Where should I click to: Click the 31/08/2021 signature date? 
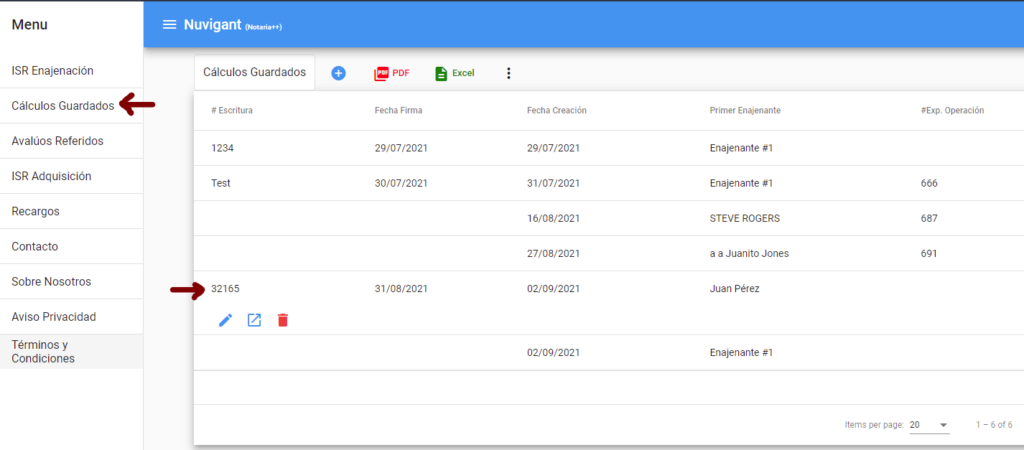coord(401,289)
